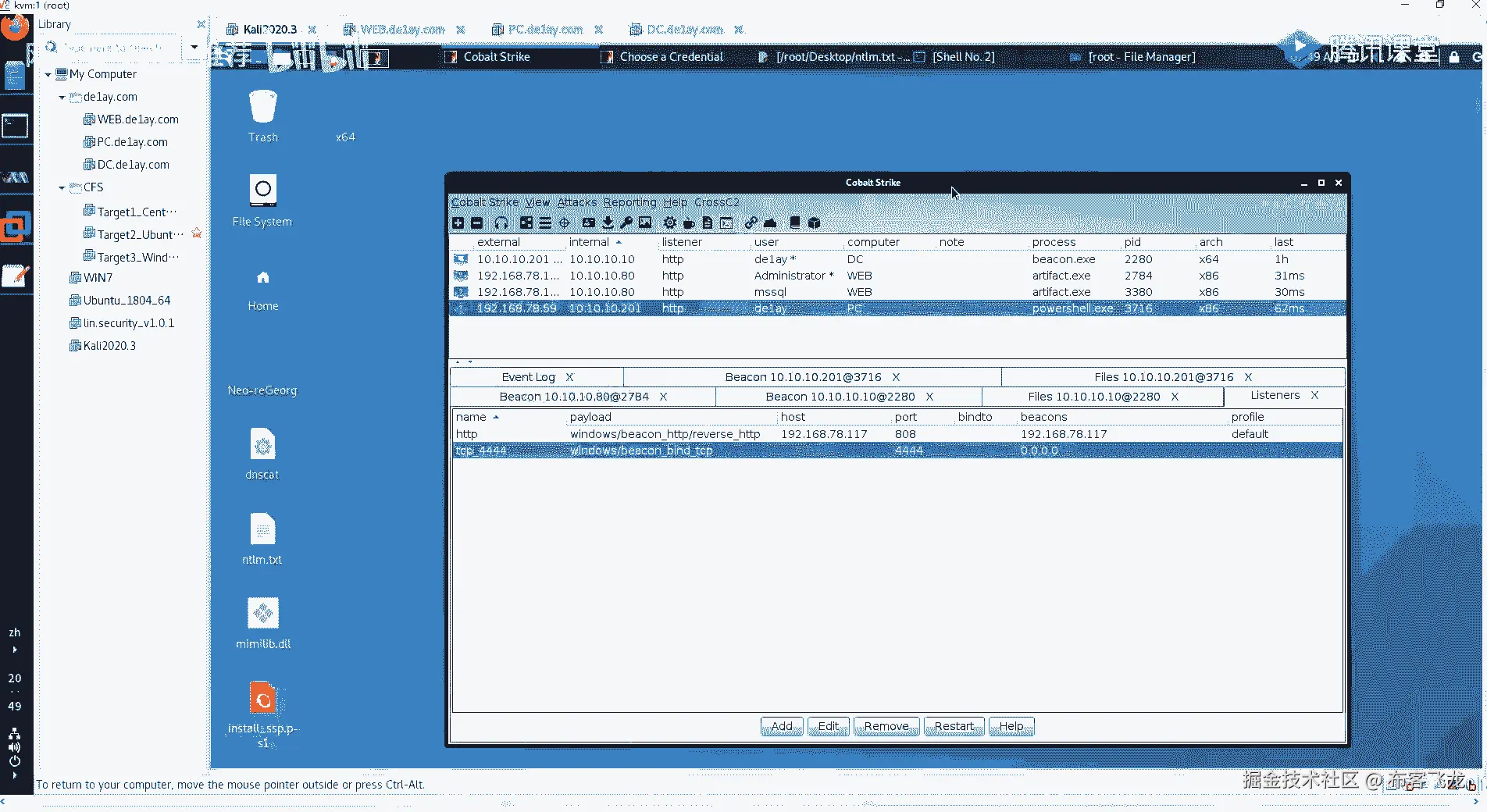The image size is (1487, 812).
Task: Switch to target table crosshair icon
Action: tap(565, 223)
